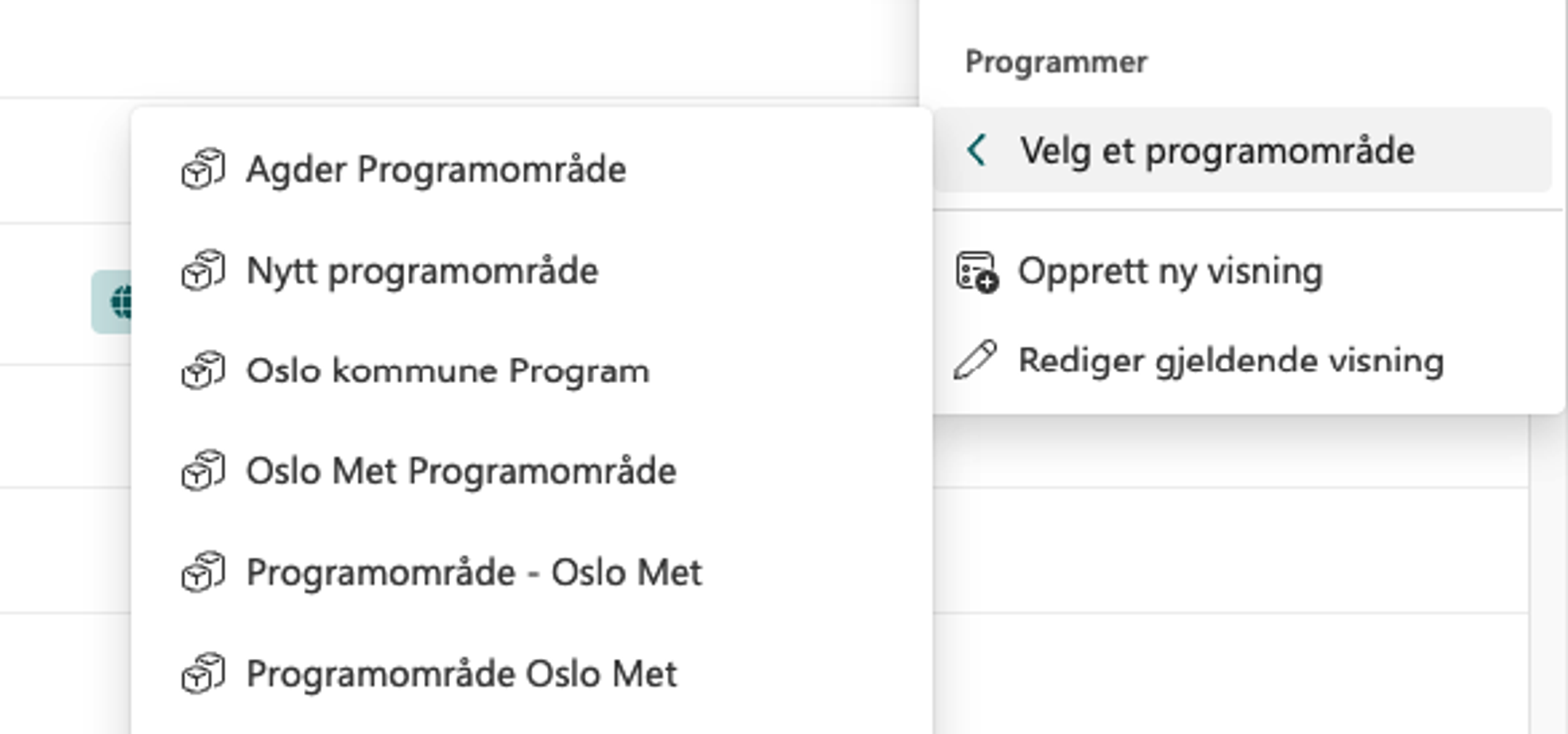The image size is (1568, 734).
Task: Click the cube icon beside Agder Programområde
Action: (x=203, y=169)
